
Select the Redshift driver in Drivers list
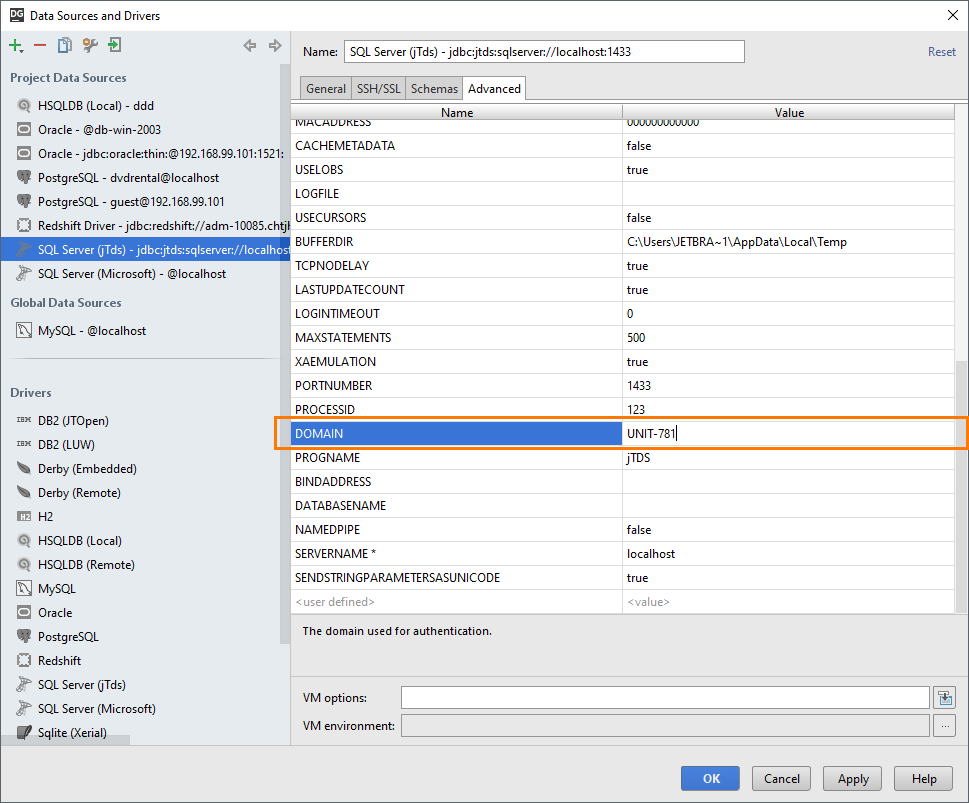tap(60, 661)
